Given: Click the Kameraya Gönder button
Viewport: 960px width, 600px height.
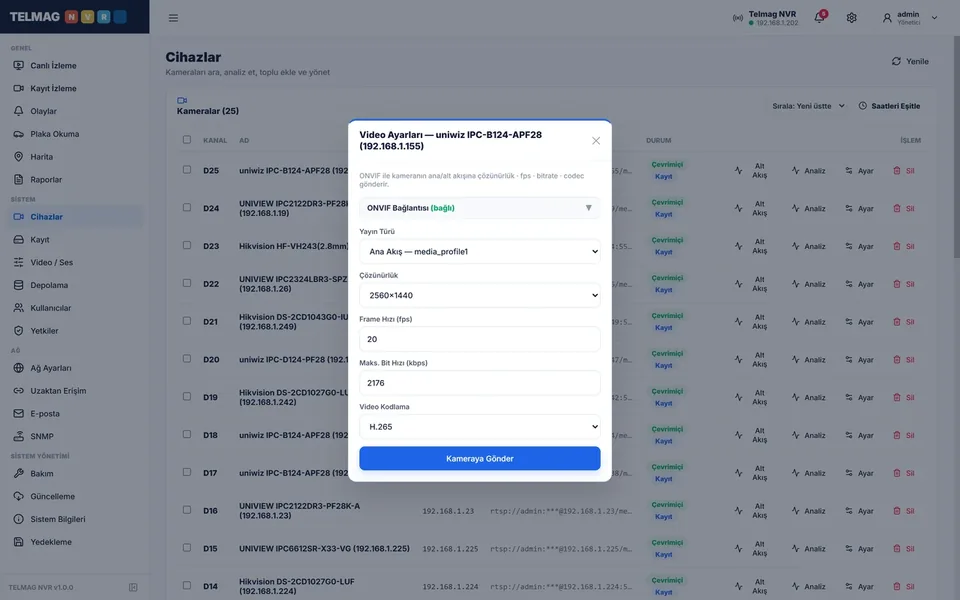Looking at the screenshot, I should 479,459.
